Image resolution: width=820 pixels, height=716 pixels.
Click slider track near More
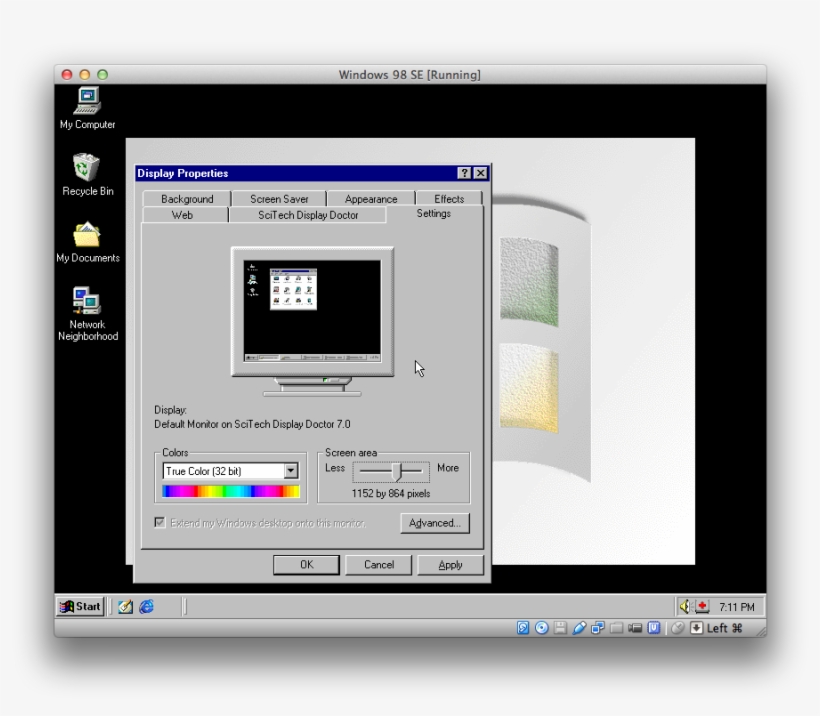(417, 471)
